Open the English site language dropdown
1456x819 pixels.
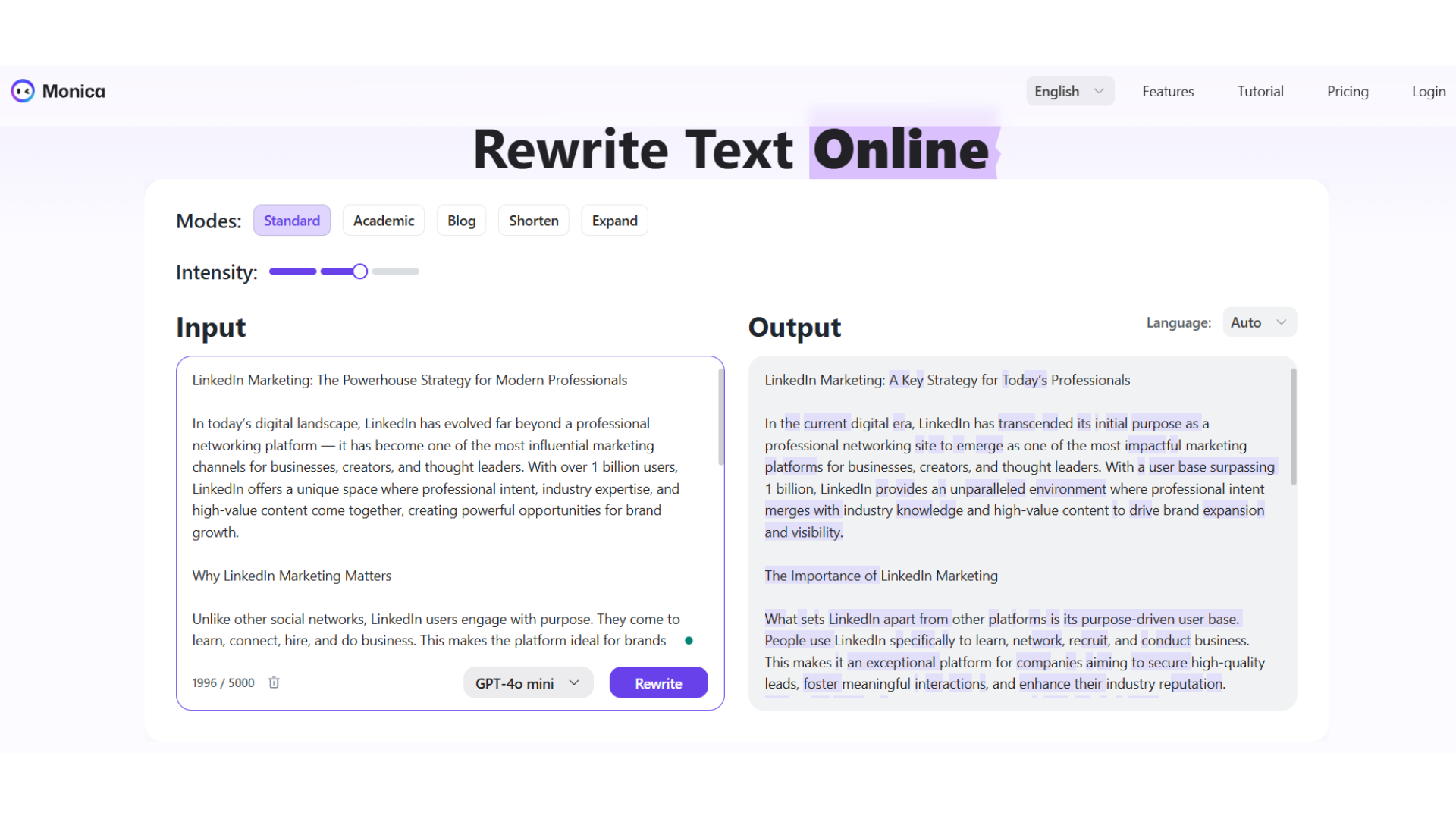coord(1069,91)
